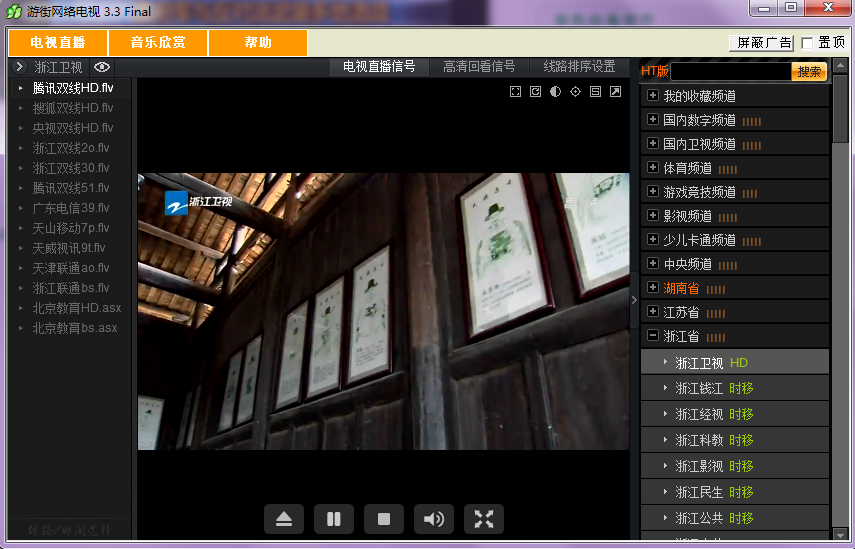Enter fullscreen with the four-arrows button
This screenshot has height=549, width=855.
coord(484,519)
